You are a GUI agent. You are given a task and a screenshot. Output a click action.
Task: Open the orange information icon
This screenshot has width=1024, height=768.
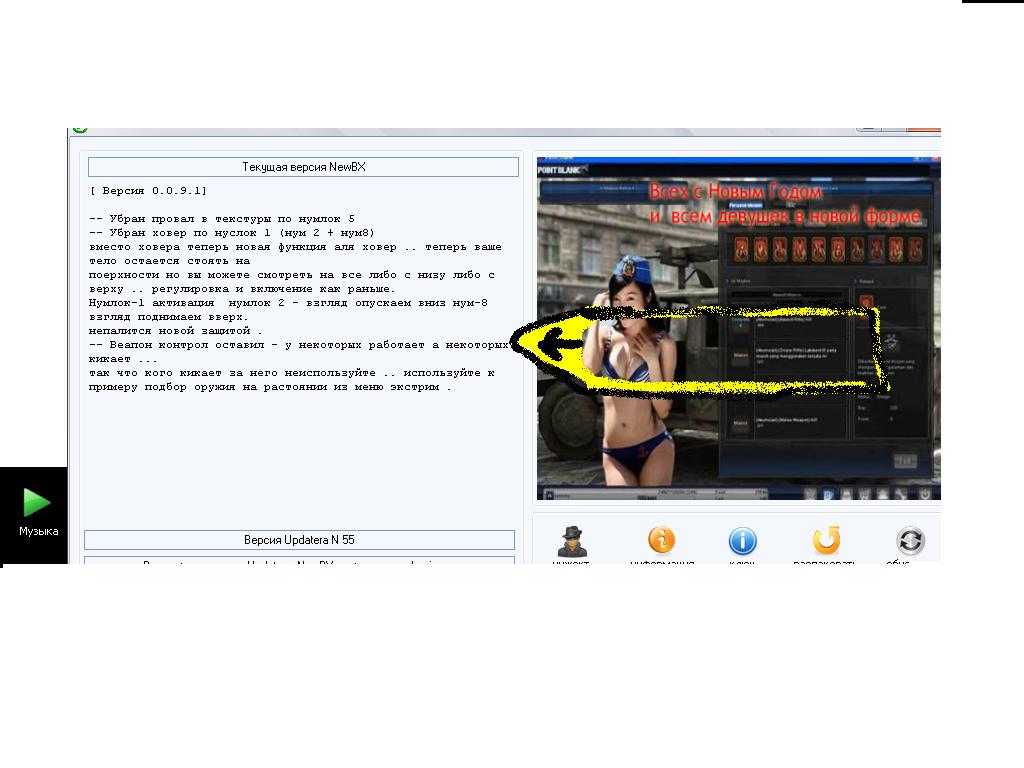[x=662, y=541]
